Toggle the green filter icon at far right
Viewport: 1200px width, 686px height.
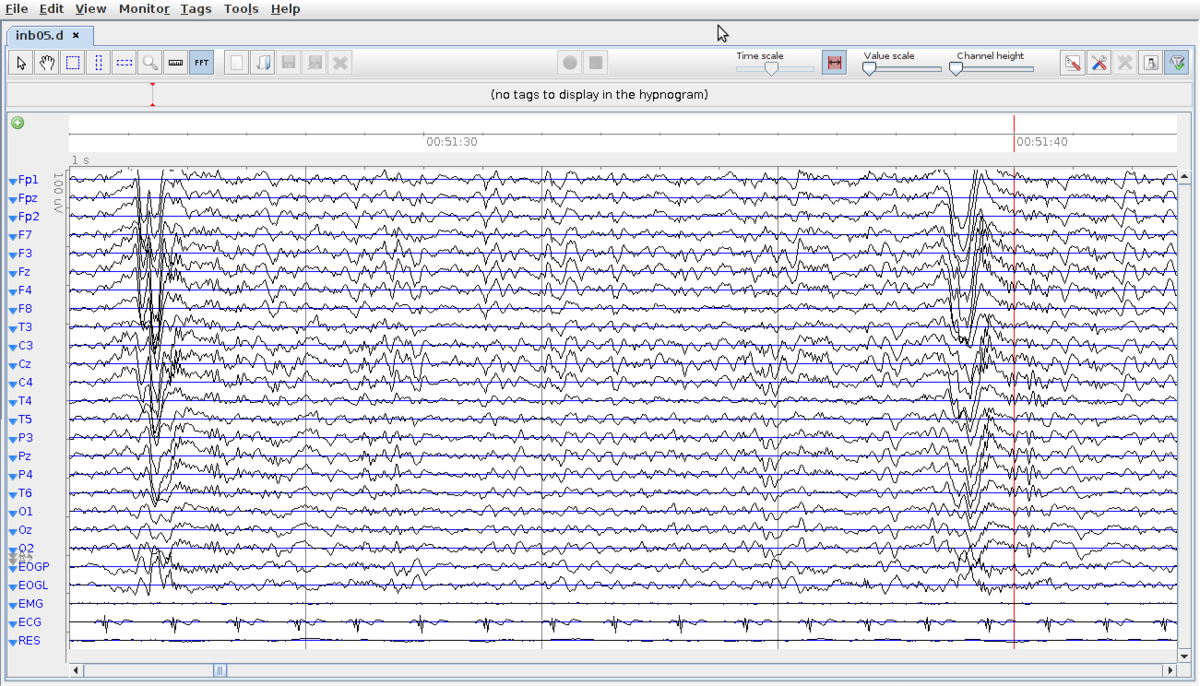click(1178, 62)
